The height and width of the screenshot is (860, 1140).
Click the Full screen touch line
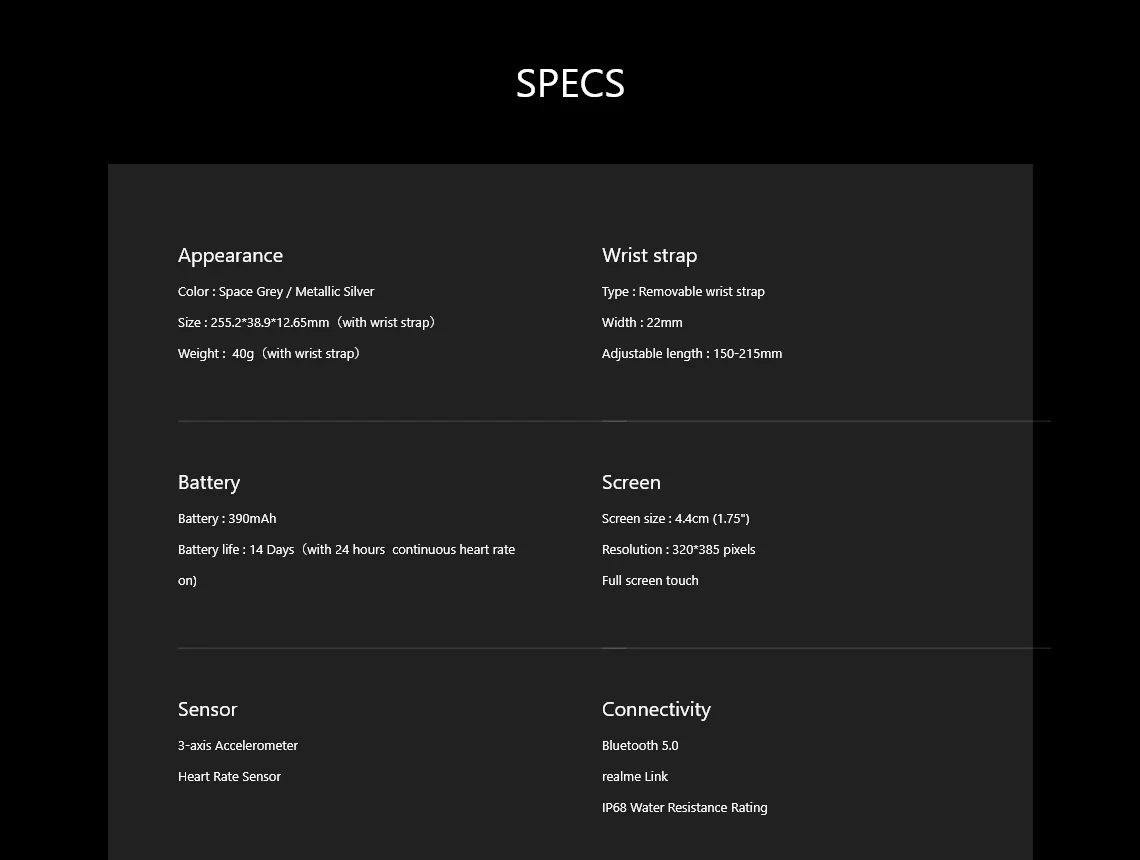point(650,580)
